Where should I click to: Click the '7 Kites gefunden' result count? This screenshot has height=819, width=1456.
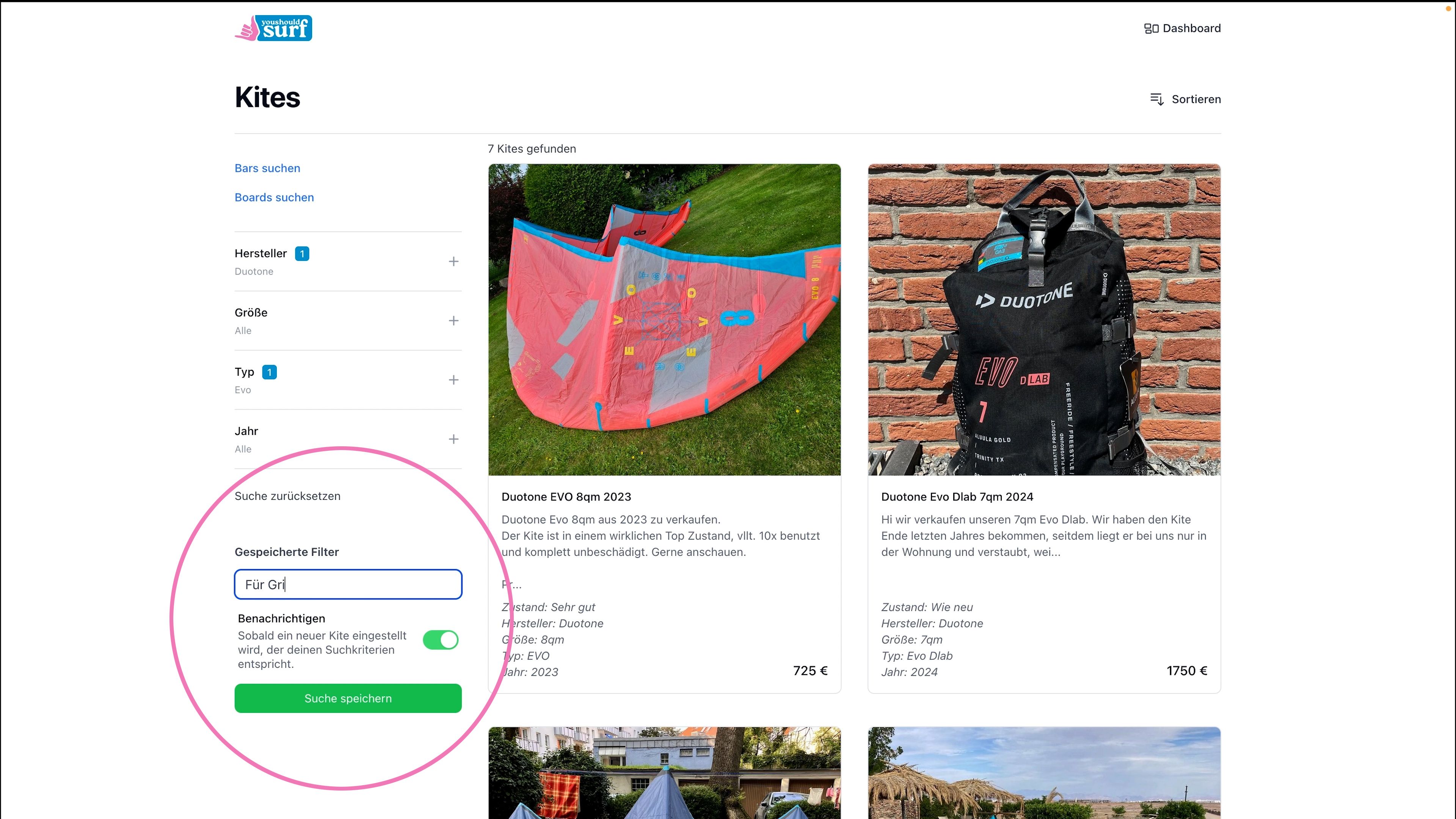532,149
